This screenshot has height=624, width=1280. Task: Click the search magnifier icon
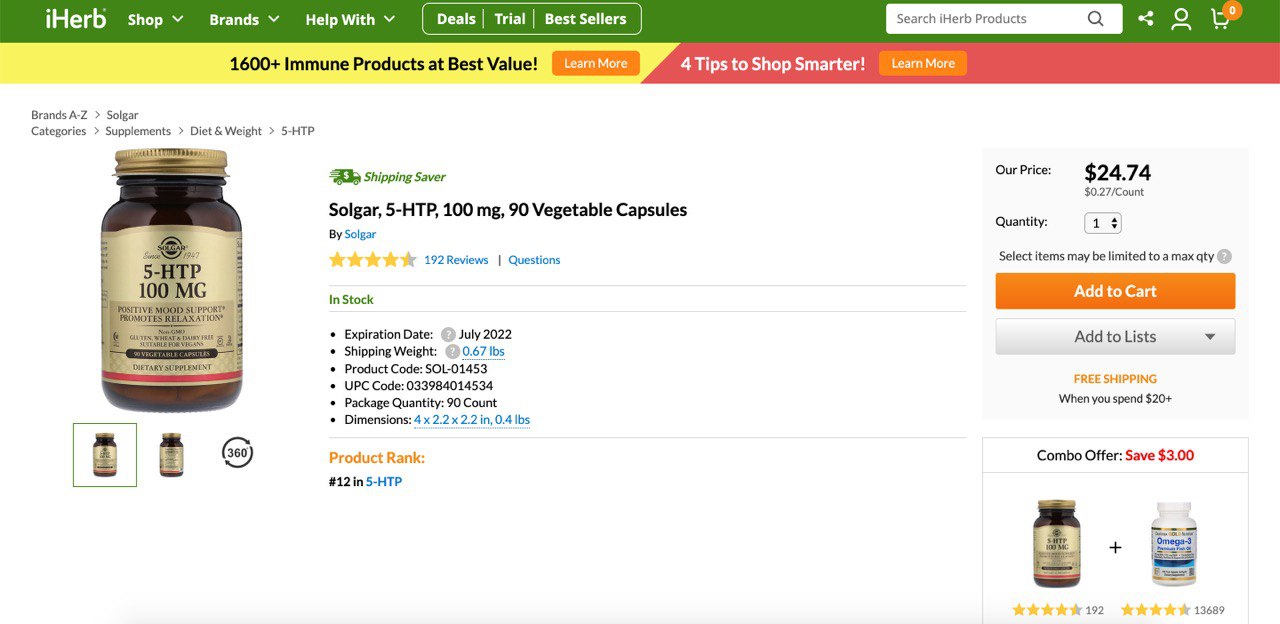[x=1096, y=19]
